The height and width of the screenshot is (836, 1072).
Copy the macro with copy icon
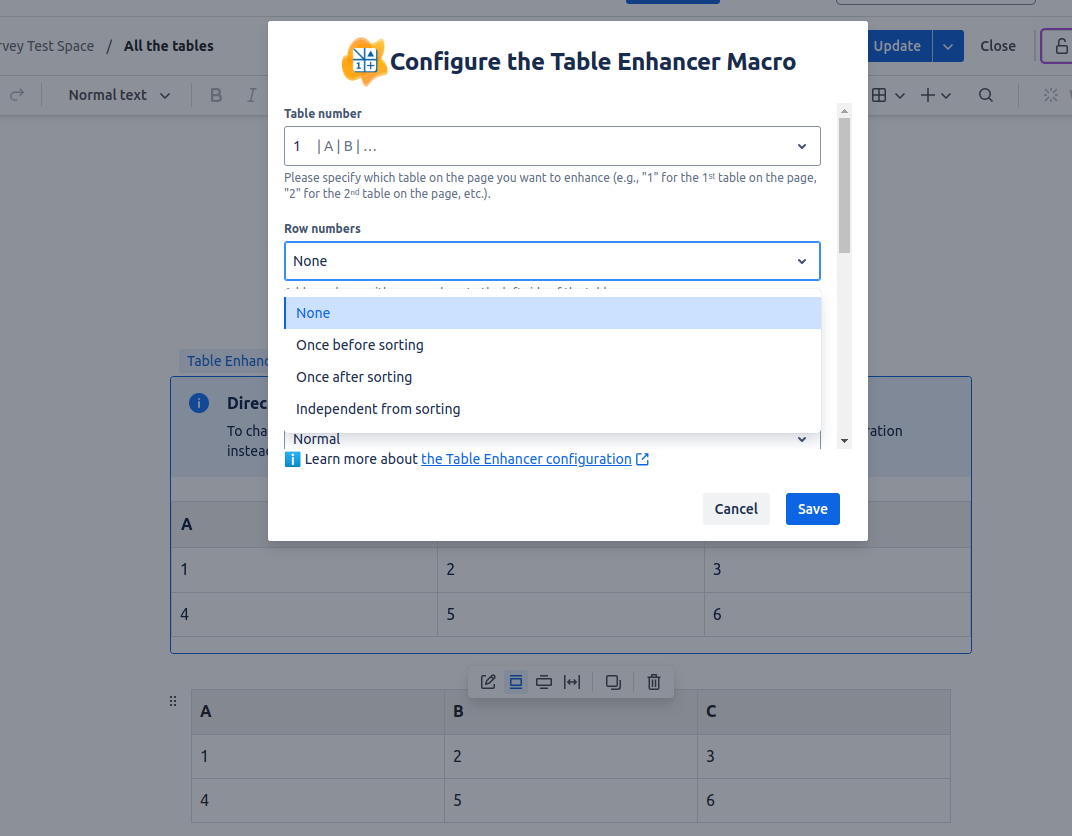(613, 682)
